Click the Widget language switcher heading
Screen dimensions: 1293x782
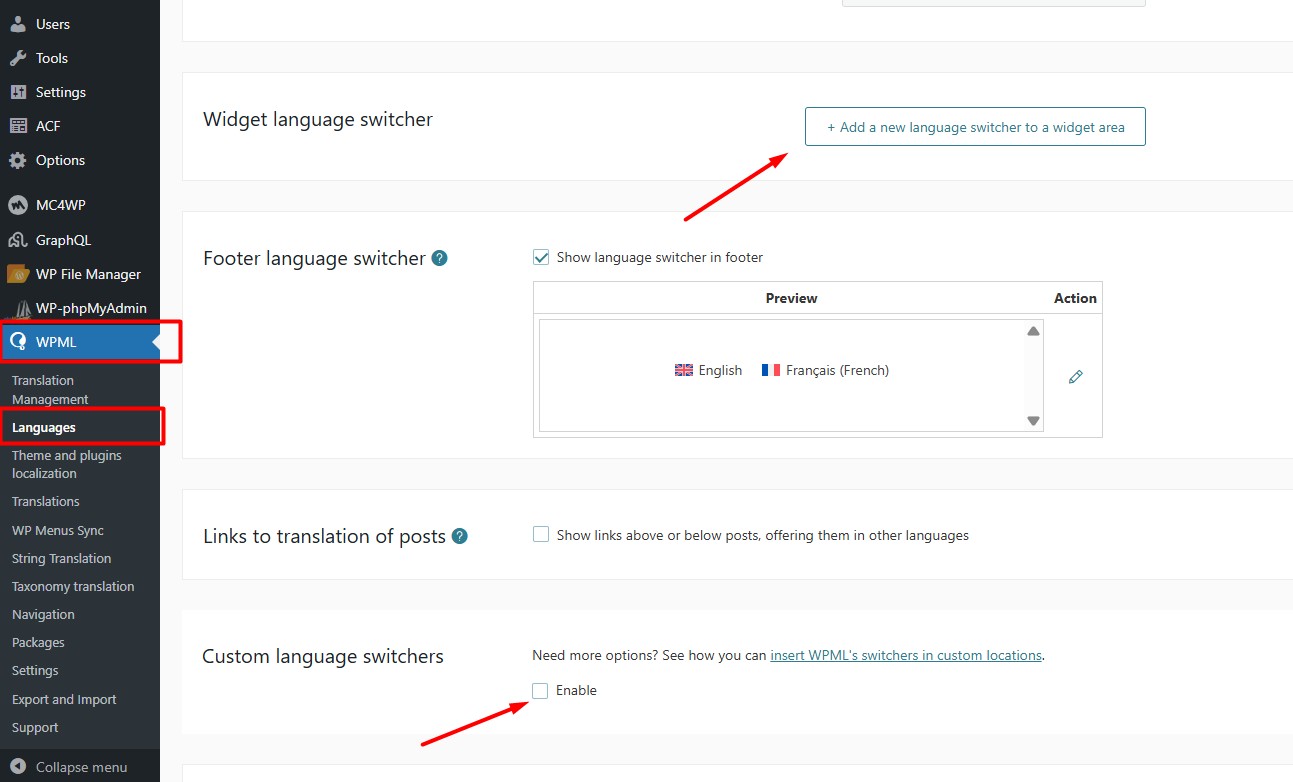click(x=318, y=119)
